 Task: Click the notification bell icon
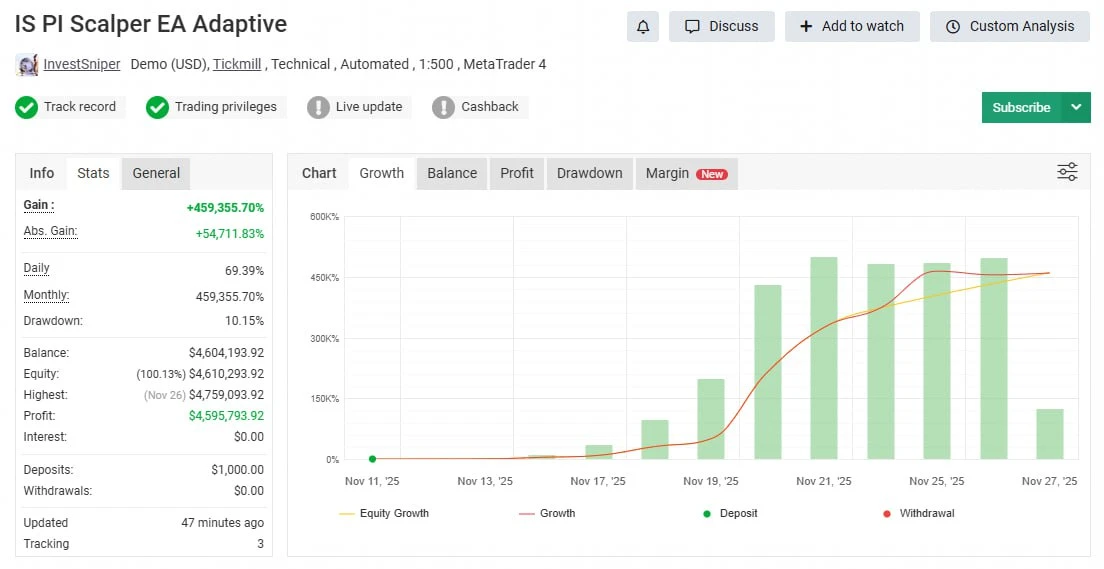click(643, 27)
